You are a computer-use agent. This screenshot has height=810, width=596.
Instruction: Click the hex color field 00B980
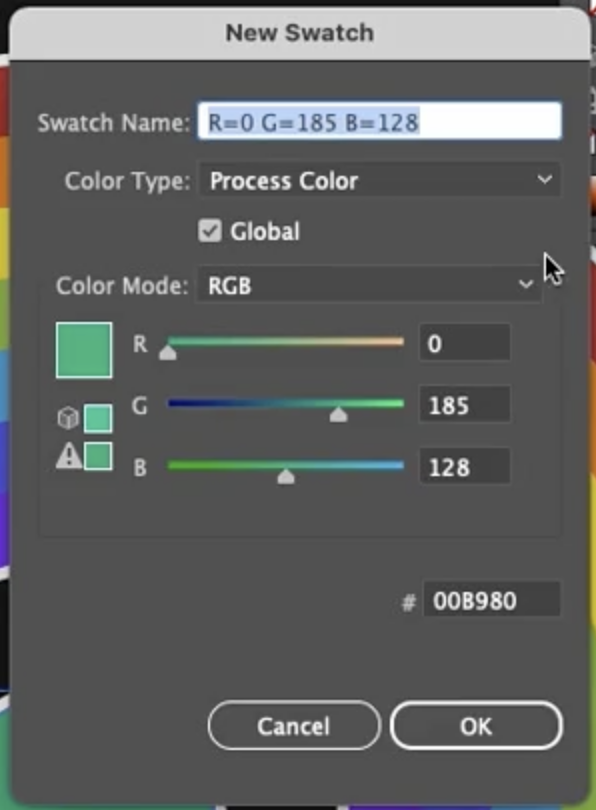click(492, 599)
